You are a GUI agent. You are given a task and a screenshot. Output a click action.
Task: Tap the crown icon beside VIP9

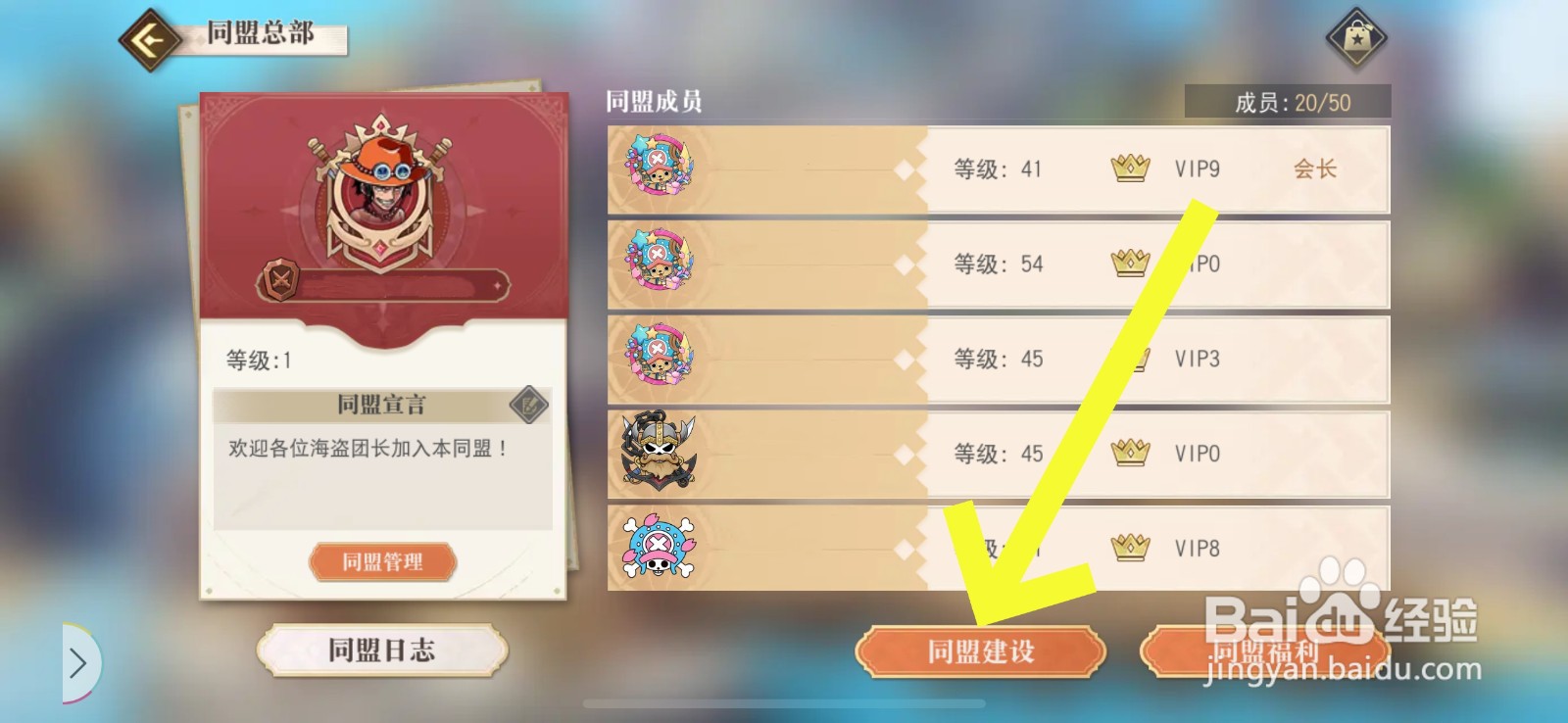pos(1130,169)
